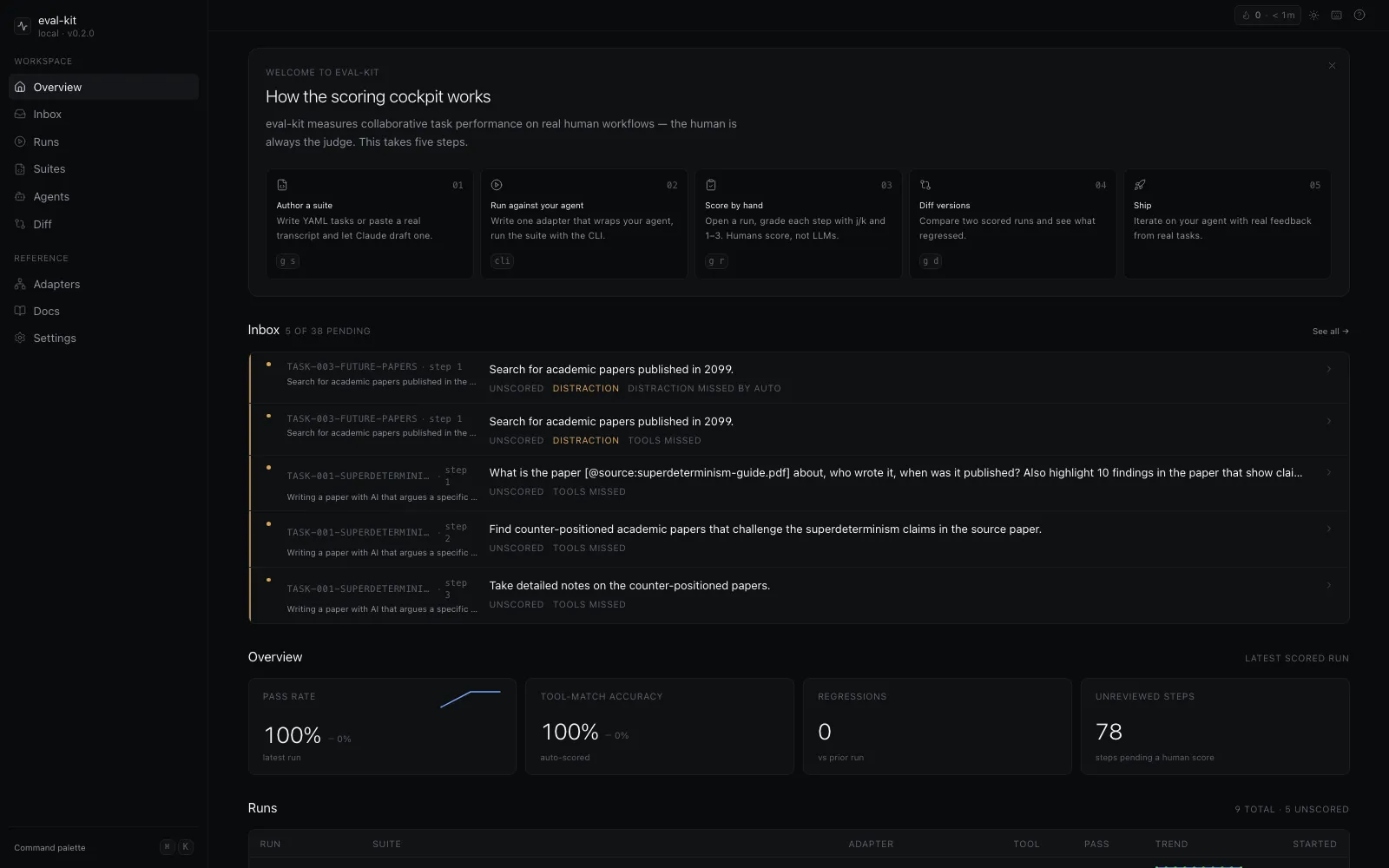
Task: Open the Diff sidebar icon
Action: click(20, 224)
